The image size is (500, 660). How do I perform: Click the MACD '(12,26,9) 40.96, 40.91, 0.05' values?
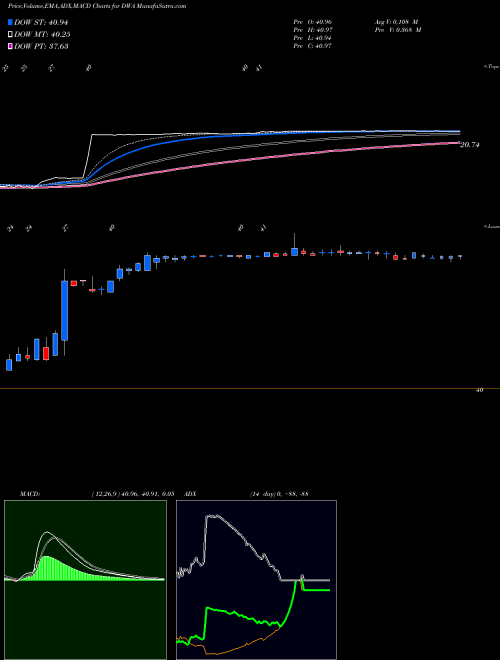click(x=133, y=494)
